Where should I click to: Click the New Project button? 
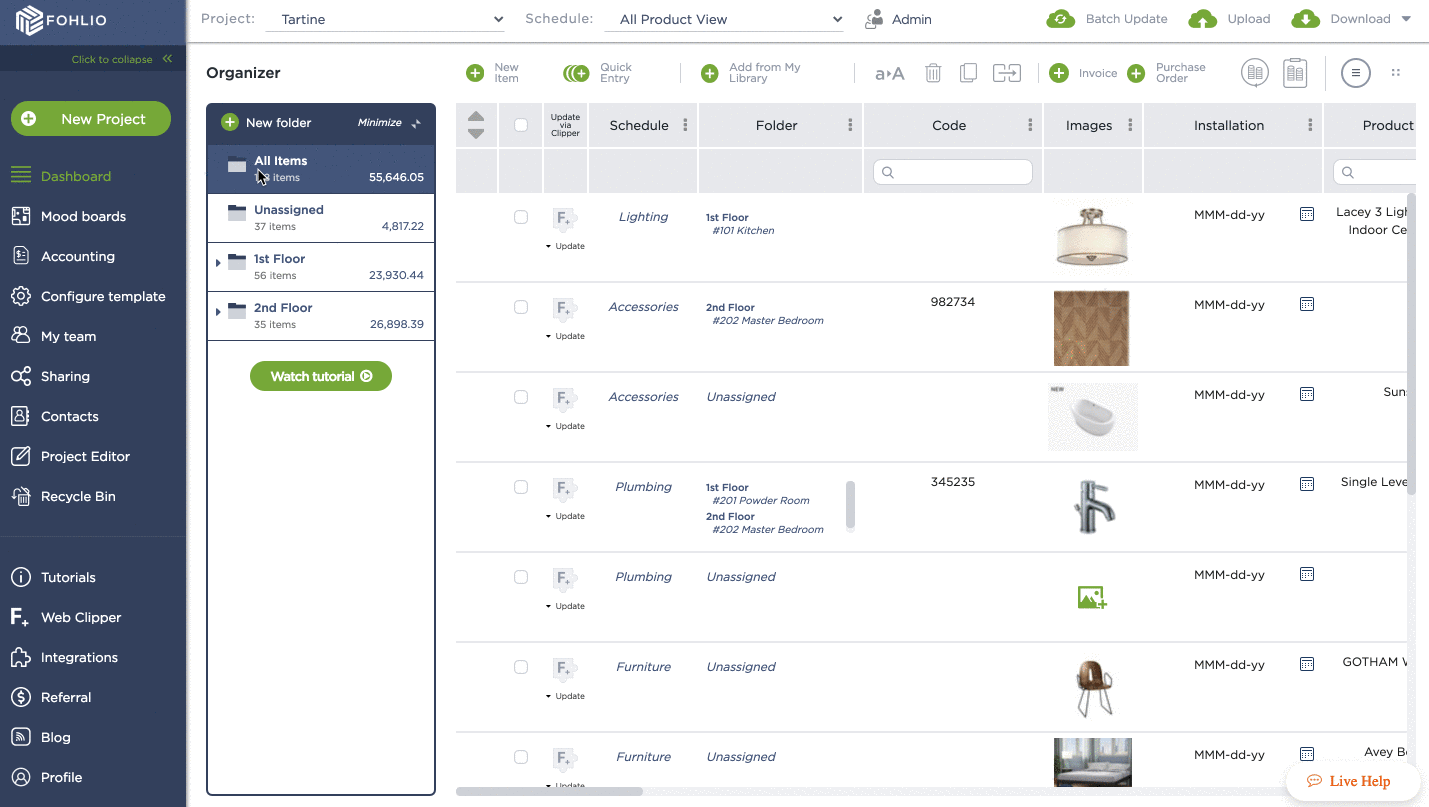(x=91, y=119)
